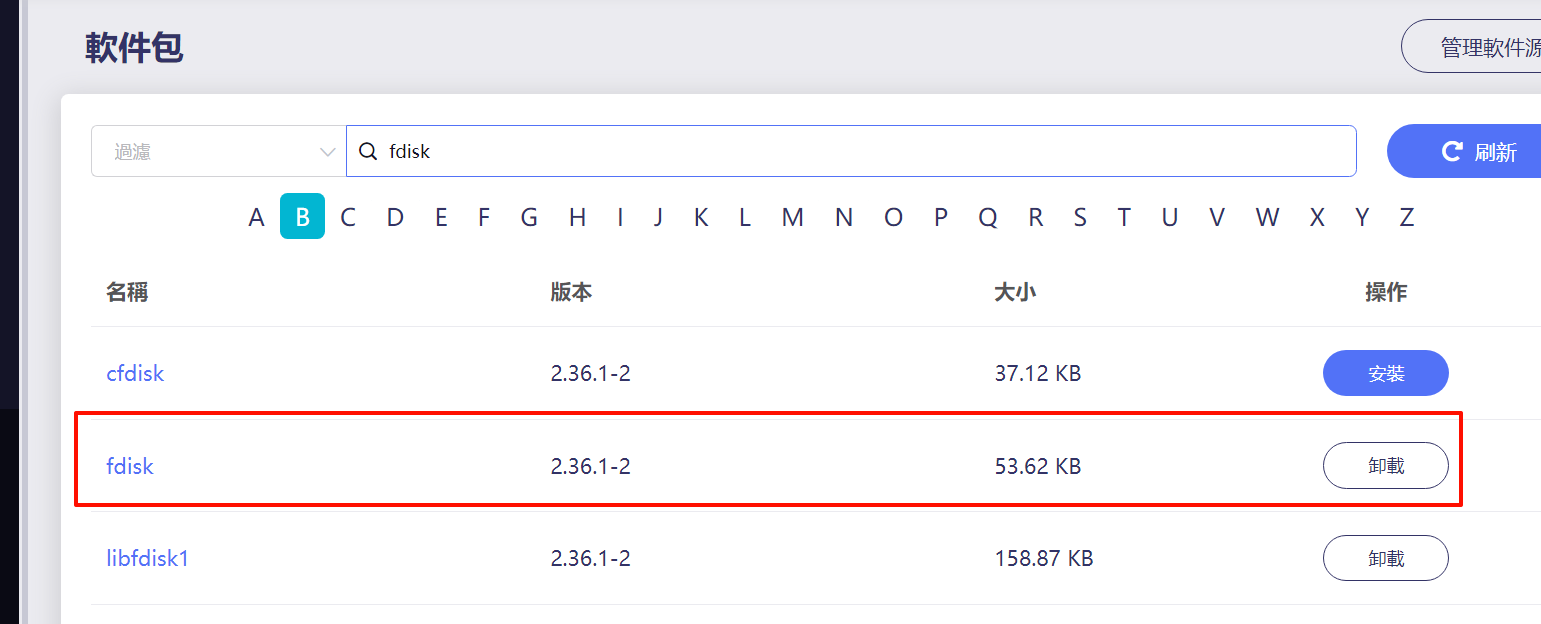Screen dimensions: 1541x624
Task: Open the 過濾 filter dropdown
Action: pos(218,151)
